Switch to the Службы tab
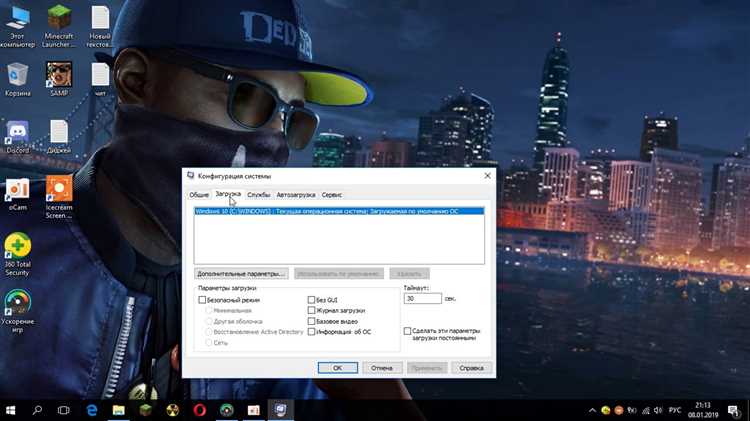Viewport: 750px width, 421px height. (x=259, y=195)
